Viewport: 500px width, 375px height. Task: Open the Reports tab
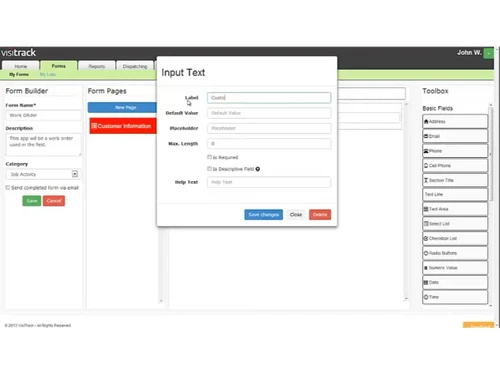click(97, 66)
